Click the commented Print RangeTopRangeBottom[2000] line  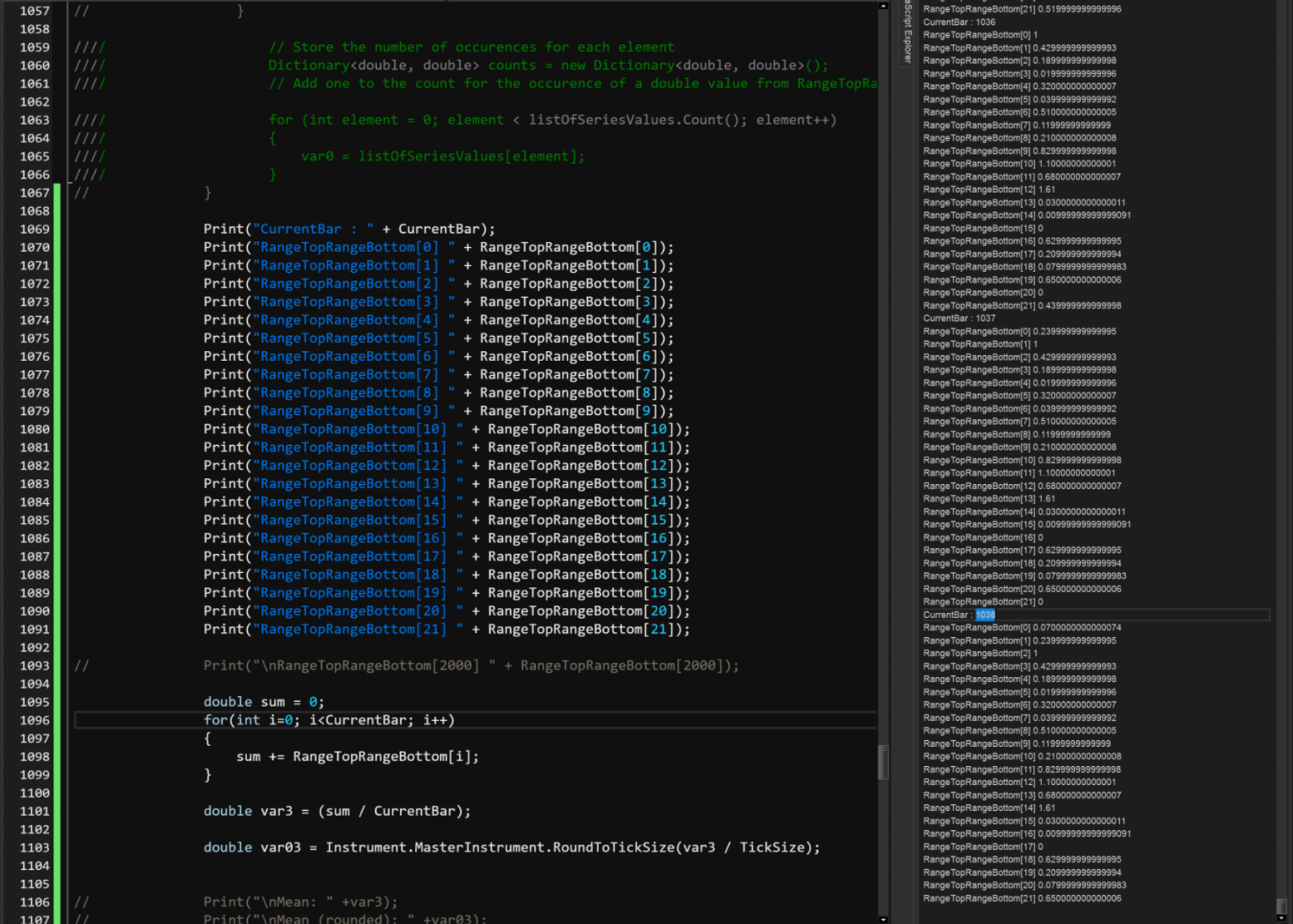click(471, 665)
